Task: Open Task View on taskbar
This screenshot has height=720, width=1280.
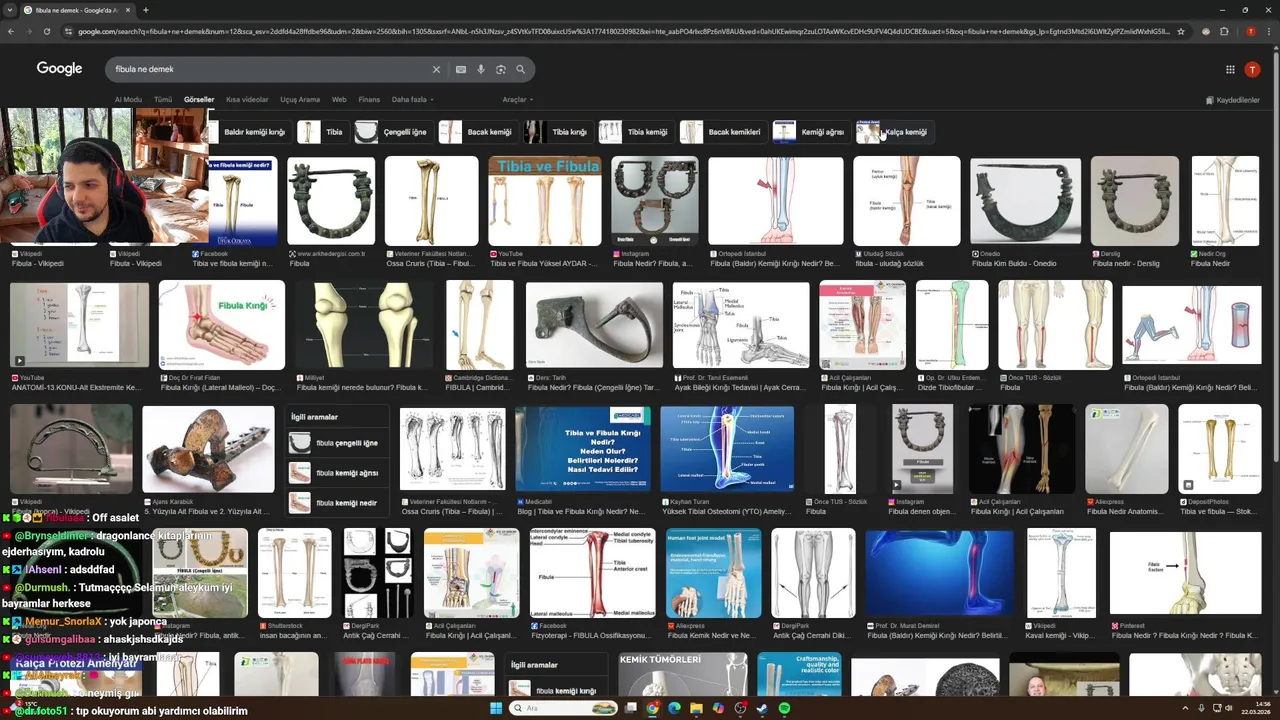Action: click(630, 708)
